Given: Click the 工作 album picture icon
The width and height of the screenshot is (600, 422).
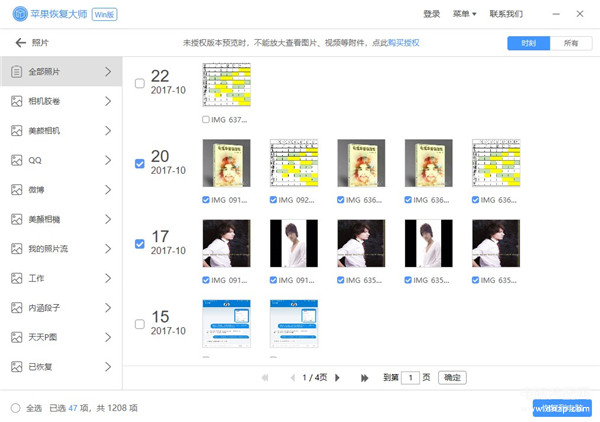Looking at the screenshot, I should click(16, 278).
